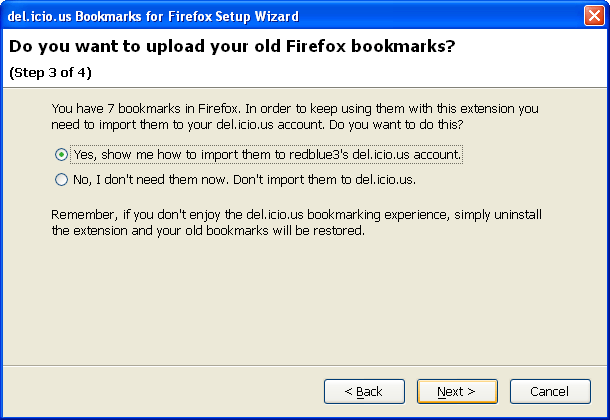Click the Next > button
Image resolution: width=610 pixels, height=420 pixels.
tap(457, 391)
